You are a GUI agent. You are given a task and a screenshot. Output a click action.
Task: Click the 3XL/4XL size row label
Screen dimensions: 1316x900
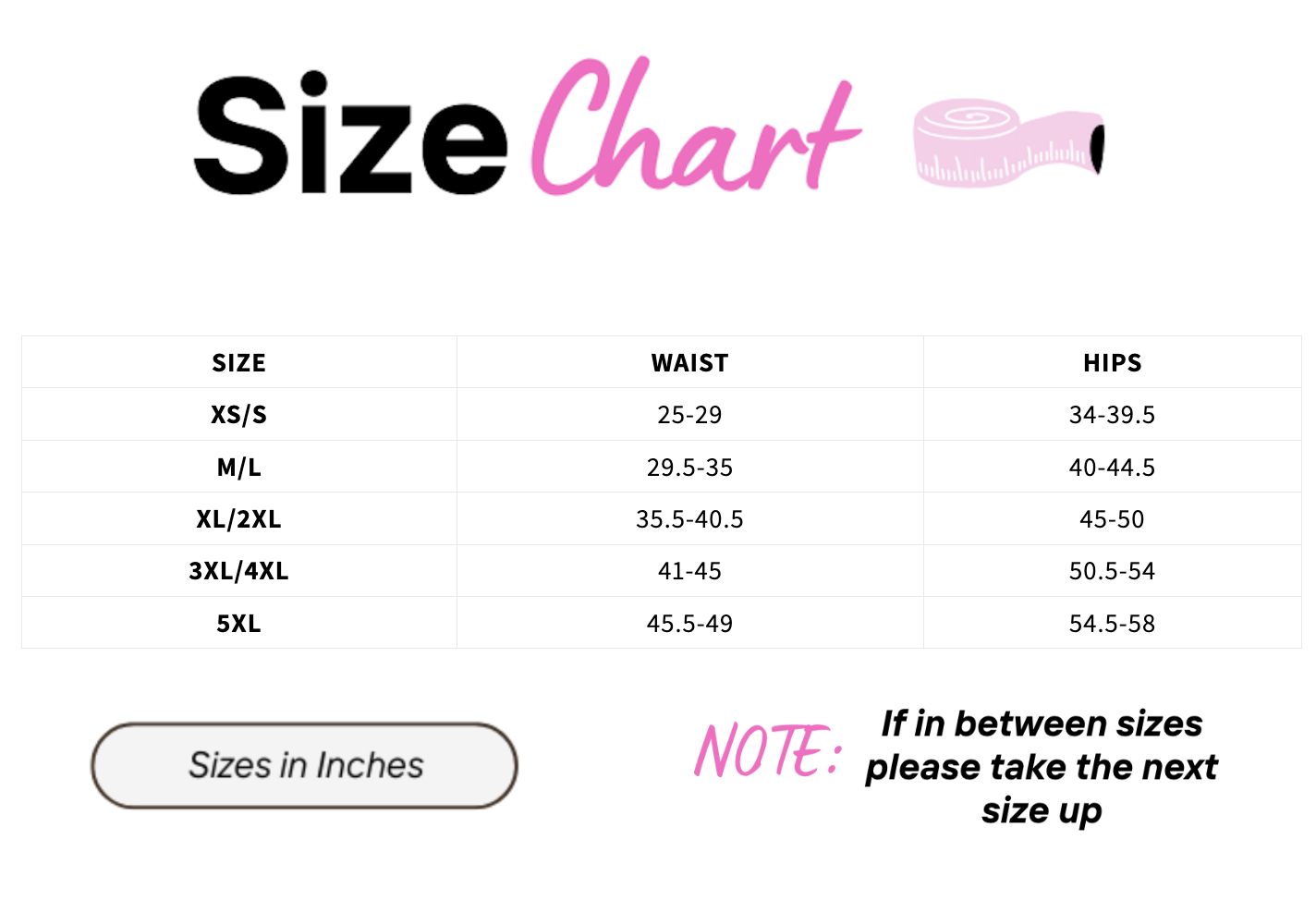pyautogui.click(x=238, y=571)
